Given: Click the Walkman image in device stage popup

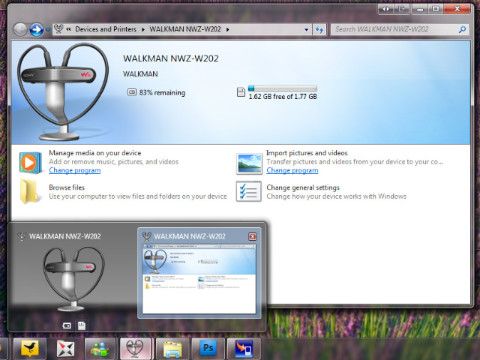Looking at the screenshot, I should tap(75, 279).
